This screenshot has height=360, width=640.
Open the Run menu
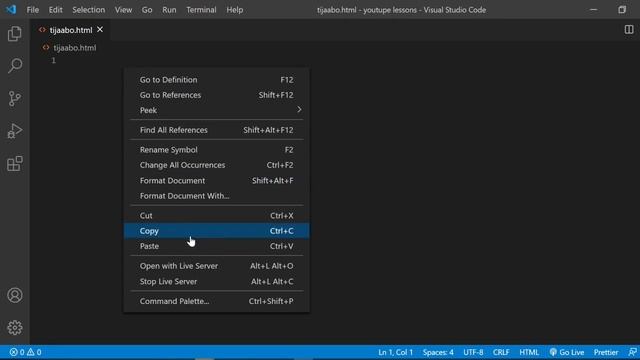(x=169, y=9)
